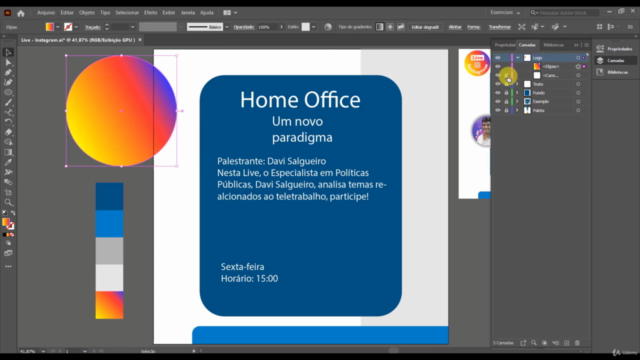Select the Paintbrush tool
Viewport: 640px width, 360px height.
(8, 102)
